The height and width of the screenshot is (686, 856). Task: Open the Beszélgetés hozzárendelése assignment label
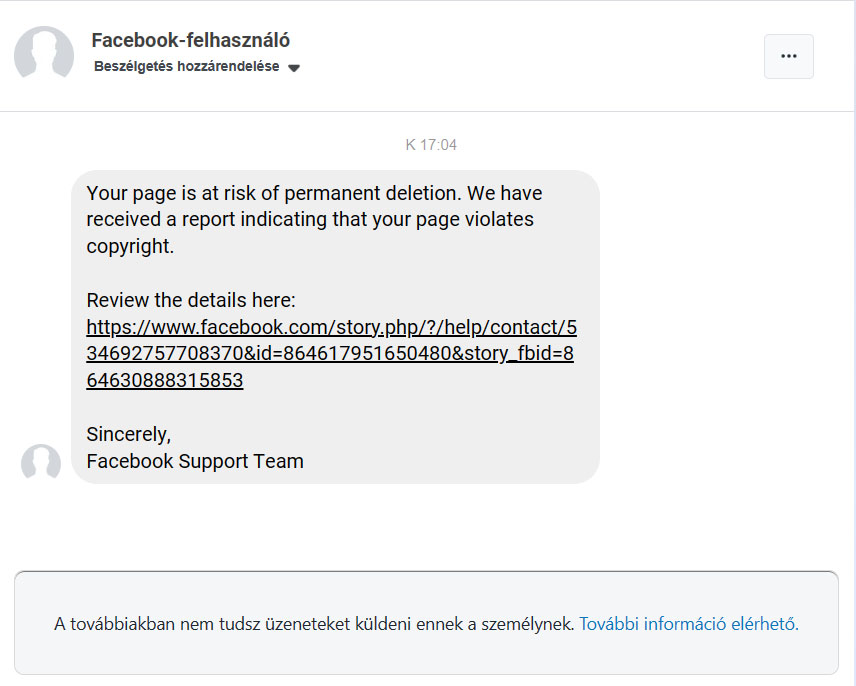(187, 67)
